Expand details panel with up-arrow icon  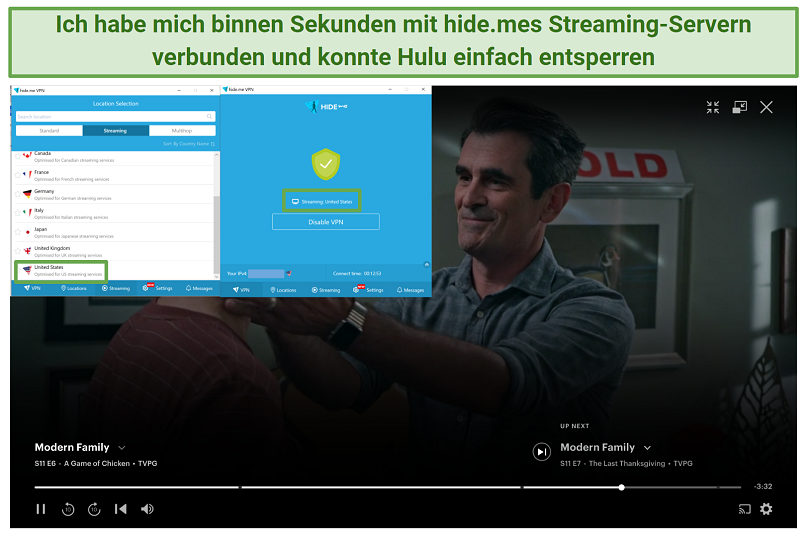tap(426, 265)
